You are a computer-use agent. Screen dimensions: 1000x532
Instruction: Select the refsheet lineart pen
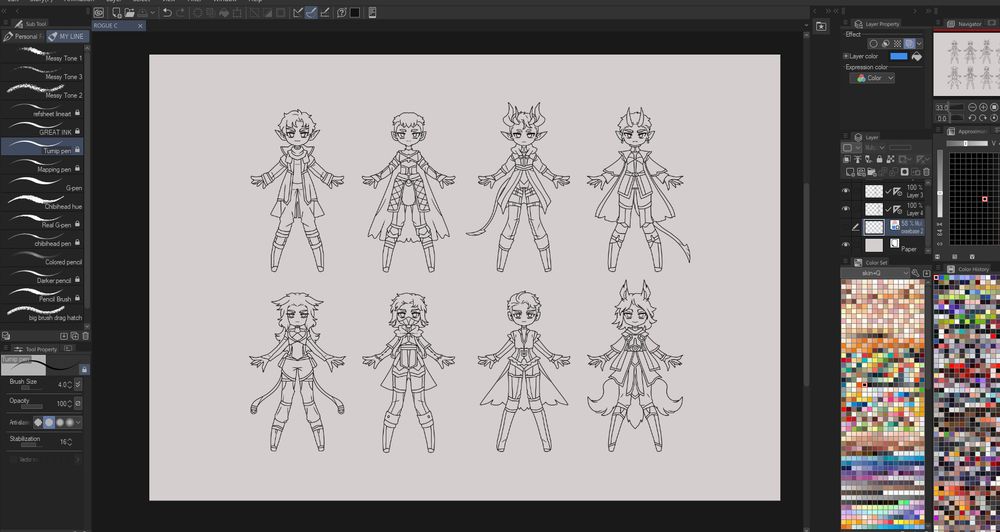pos(42,110)
